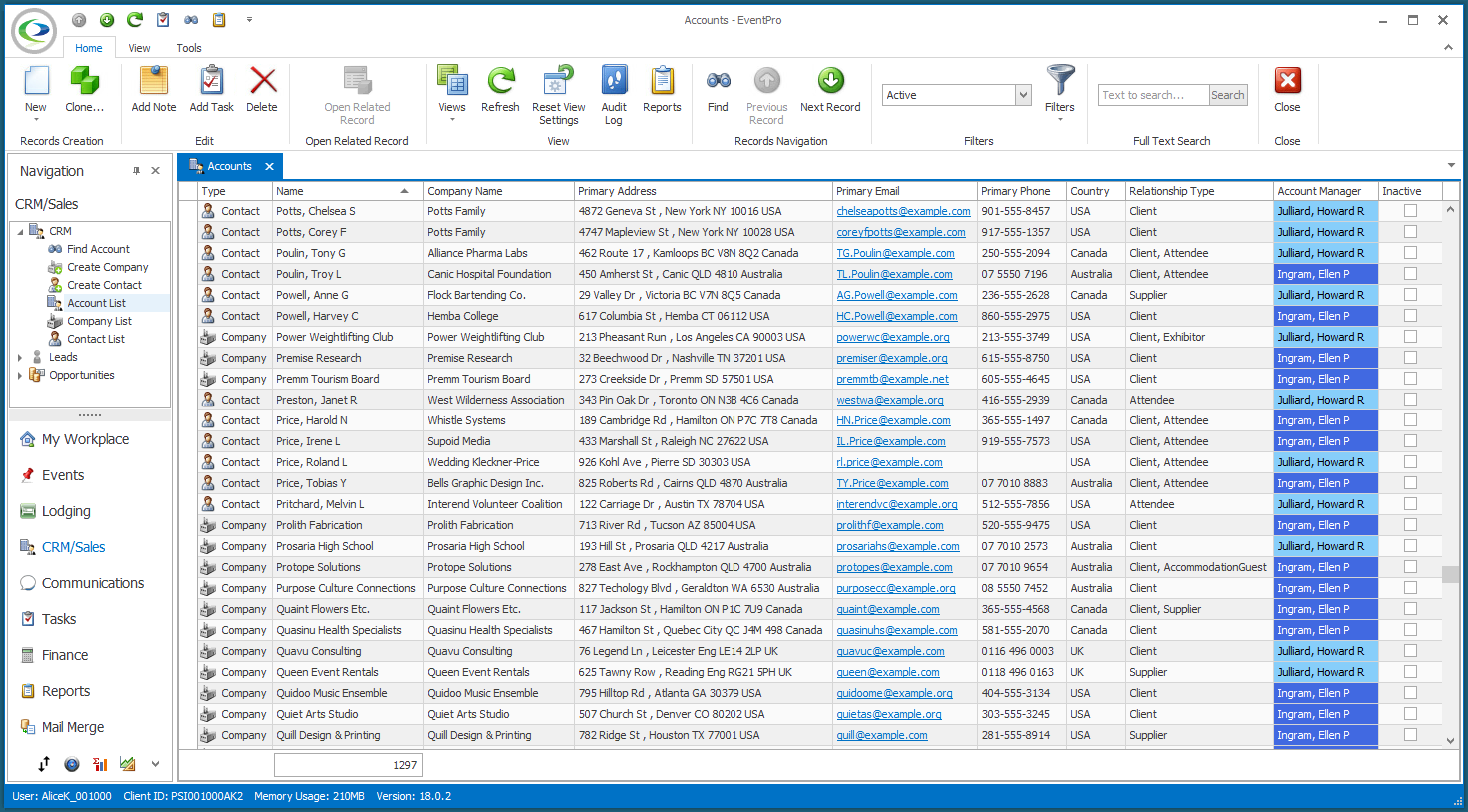Click the small refresh arrow in the quick access toolbar
Screen dimensions: 1468x812
[x=135, y=20]
